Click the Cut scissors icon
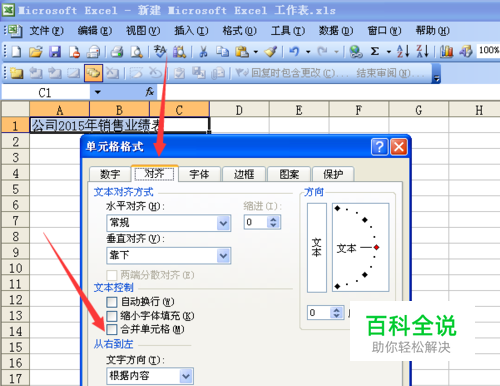The image size is (500, 386). 203,52
